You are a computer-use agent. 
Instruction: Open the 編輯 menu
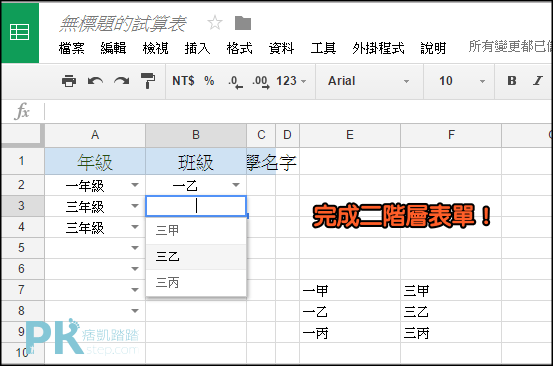113,48
